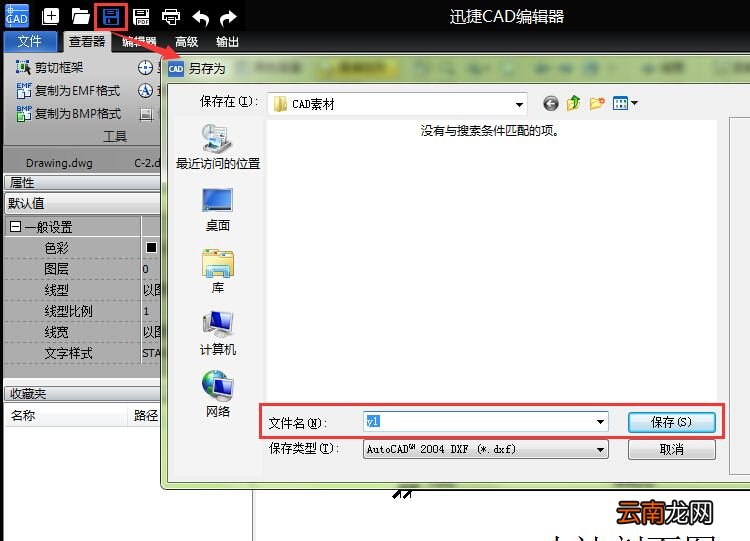Select the 线型 property row
The image size is (750, 541).
click(x=82, y=290)
